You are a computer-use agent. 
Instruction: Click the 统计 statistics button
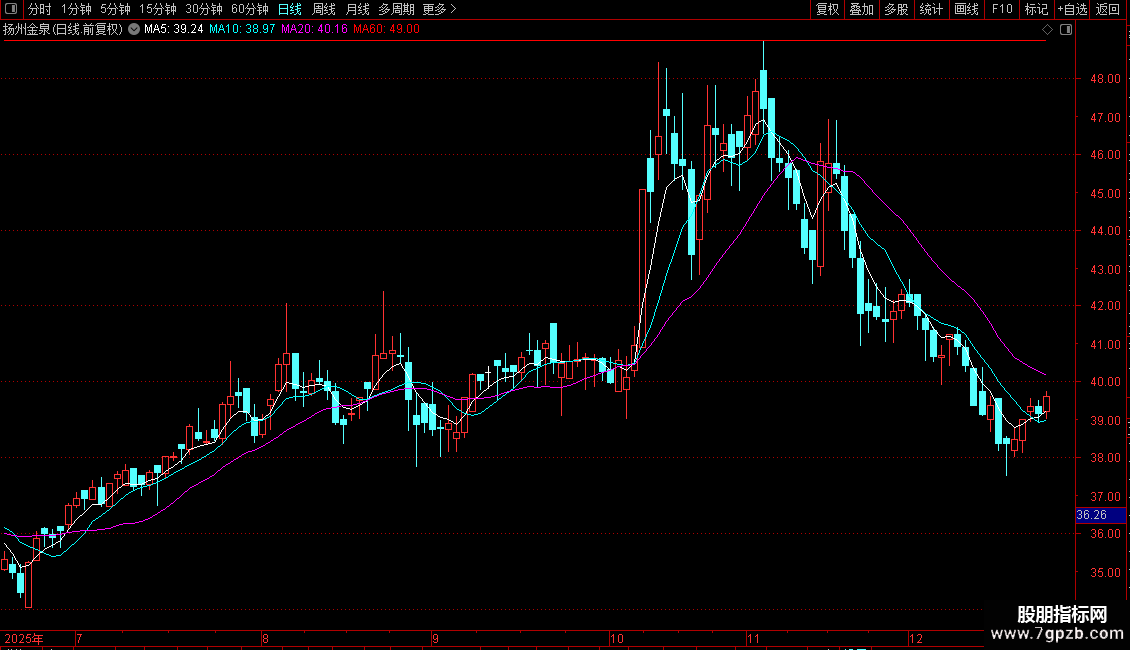tap(931, 9)
